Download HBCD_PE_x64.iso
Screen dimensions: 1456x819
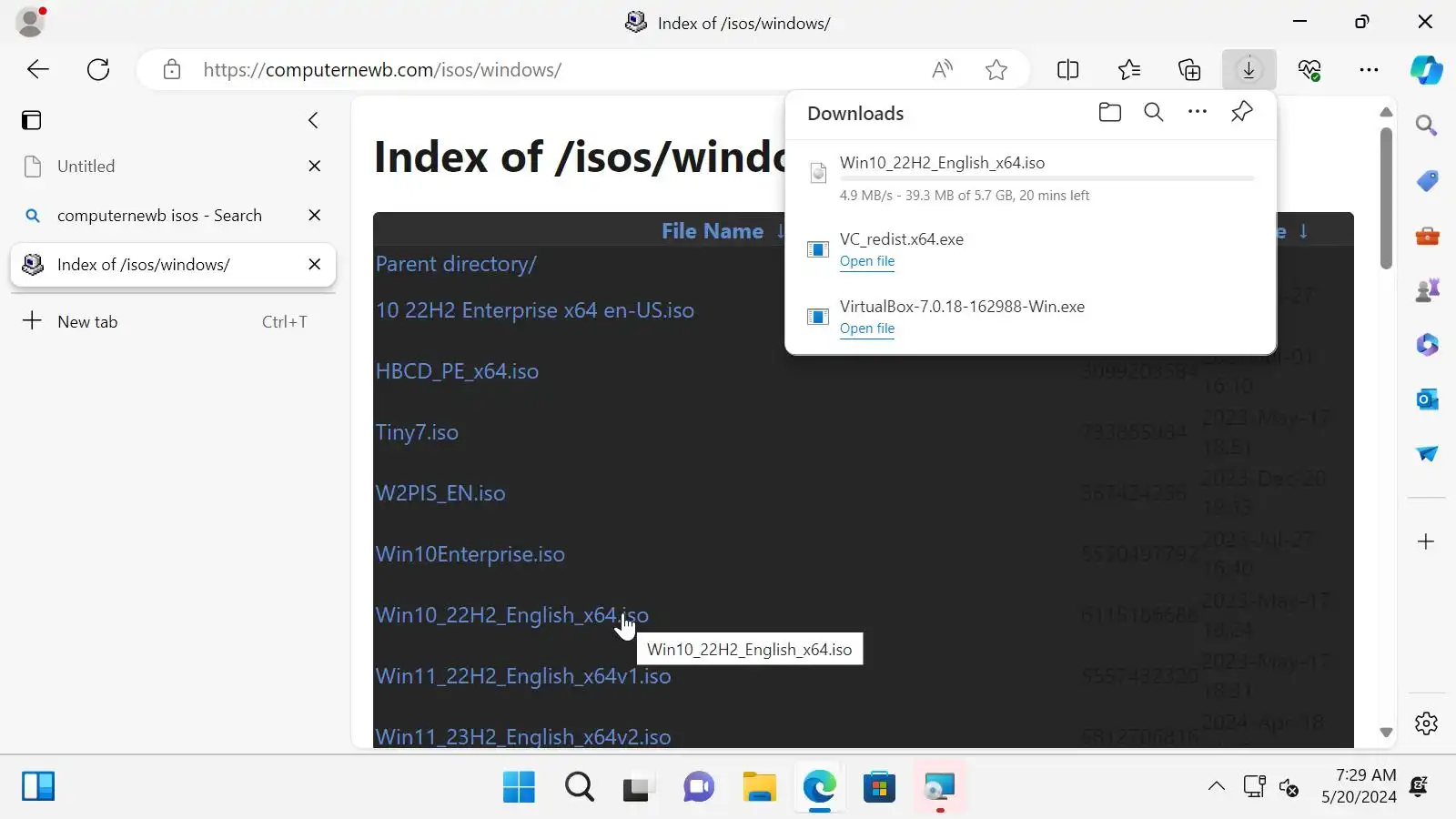click(x=457, y=371)
